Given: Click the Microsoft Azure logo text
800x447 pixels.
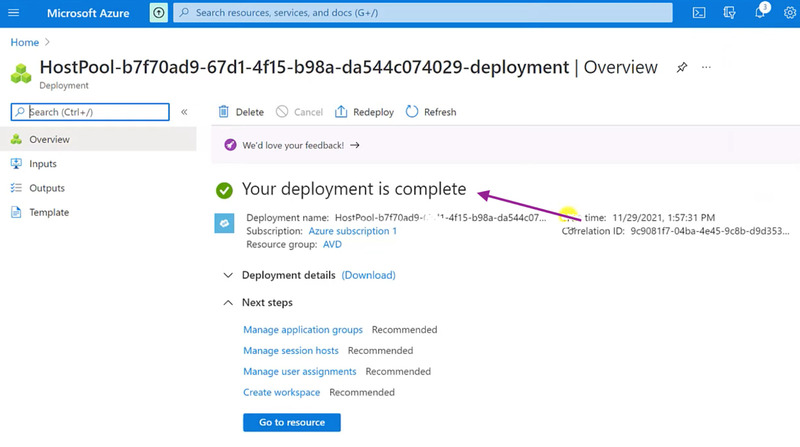Looking at the screenshot, I should [88, 13].
